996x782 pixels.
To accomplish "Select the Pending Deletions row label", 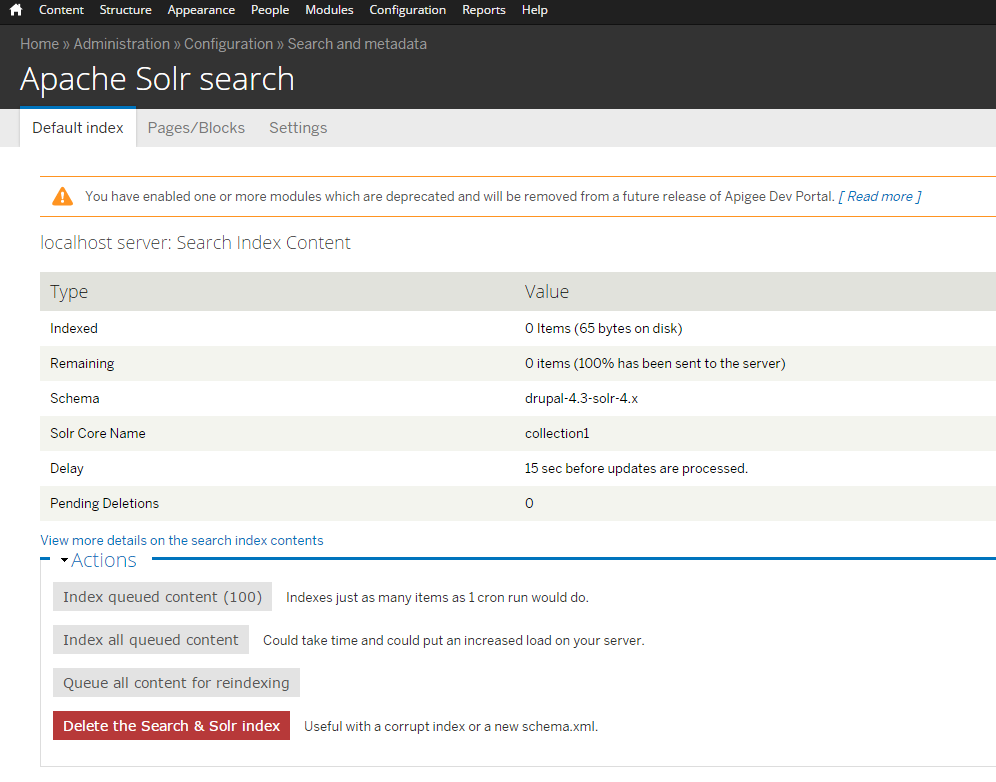I will (105, 503).
